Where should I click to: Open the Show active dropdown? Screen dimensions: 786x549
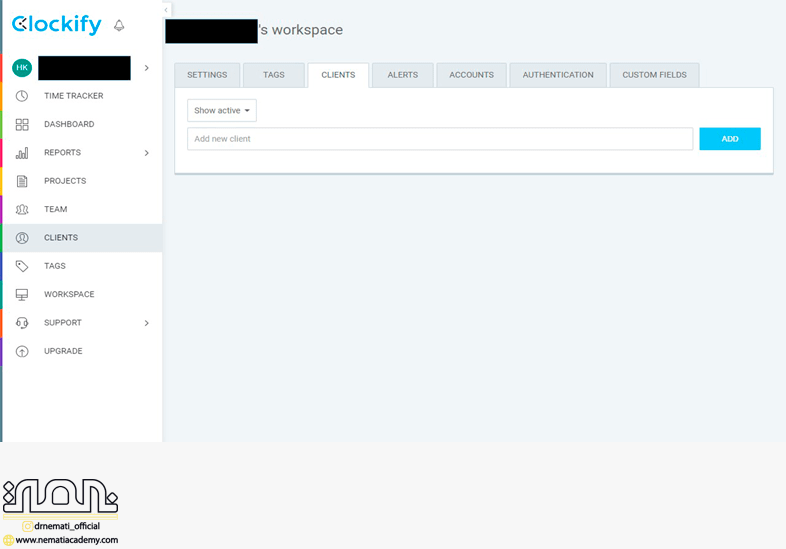pyautogui.click(x=222, y=110)
